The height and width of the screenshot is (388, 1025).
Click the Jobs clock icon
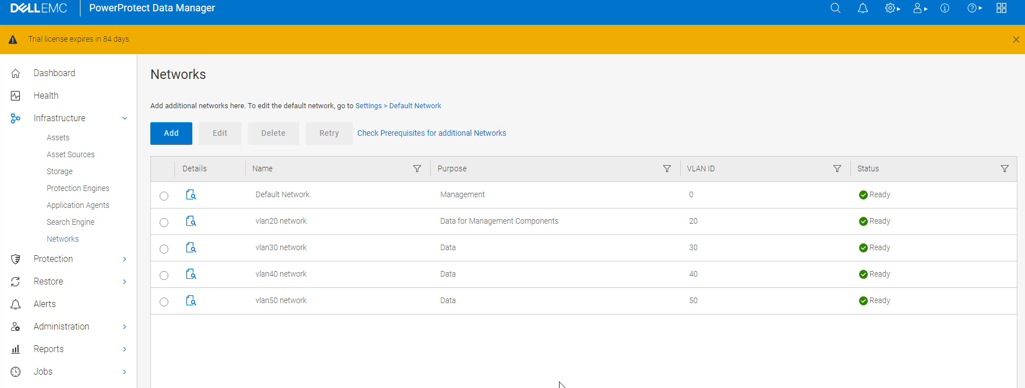(16, 372)
